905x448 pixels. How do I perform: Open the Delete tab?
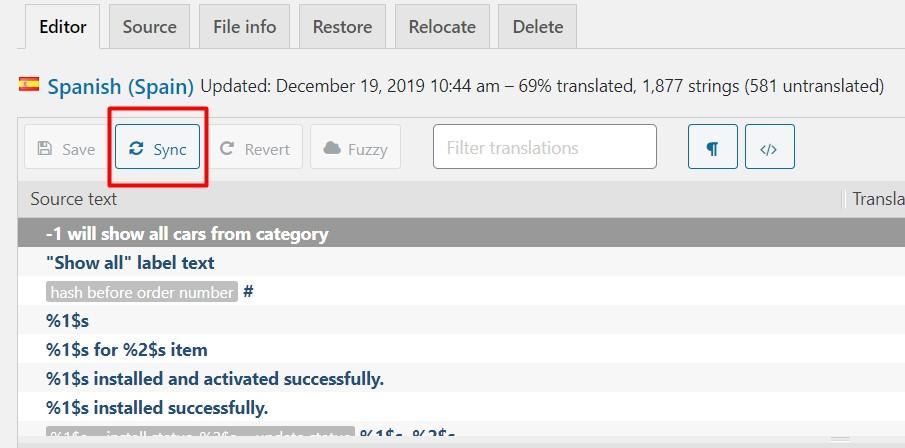pos(538,27)
